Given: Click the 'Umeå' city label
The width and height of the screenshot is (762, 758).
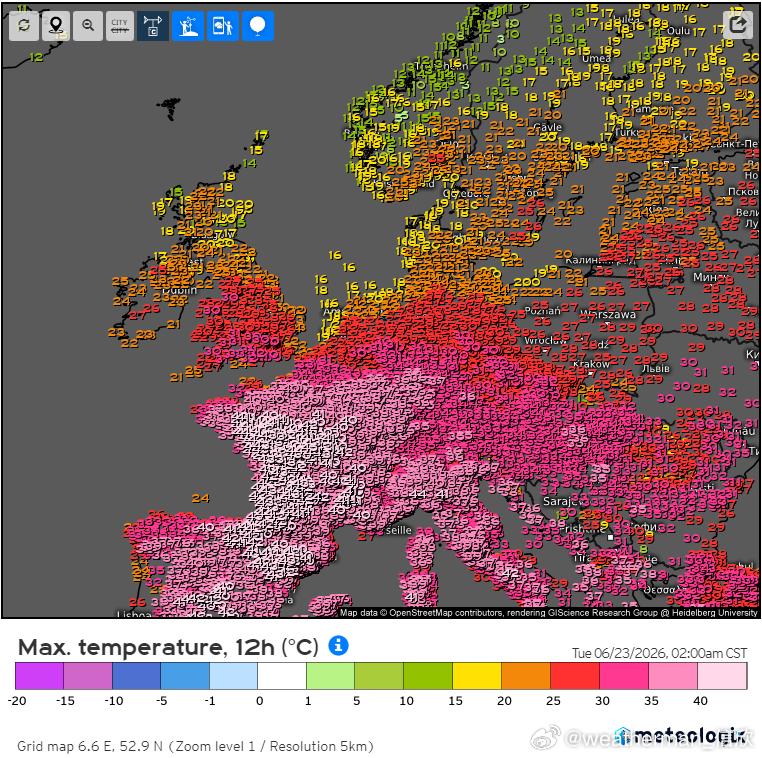Looking at the screenshot, I should pos(597,58).
